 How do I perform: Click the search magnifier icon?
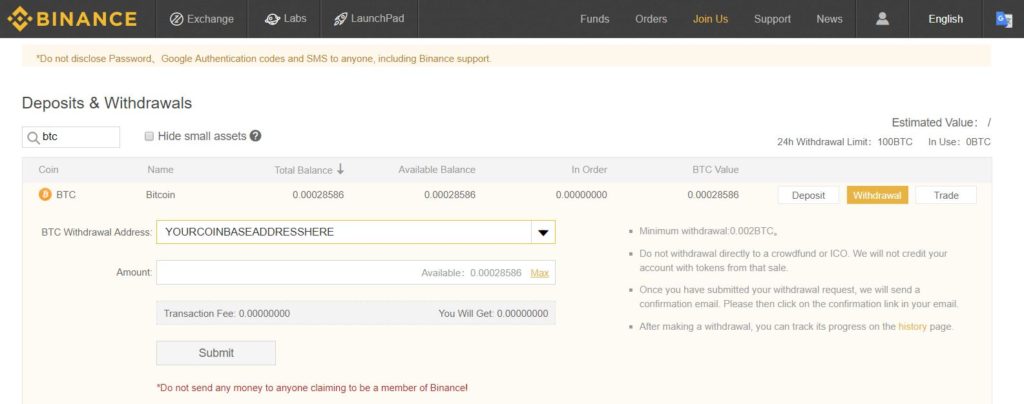click(x=34, y=137)
